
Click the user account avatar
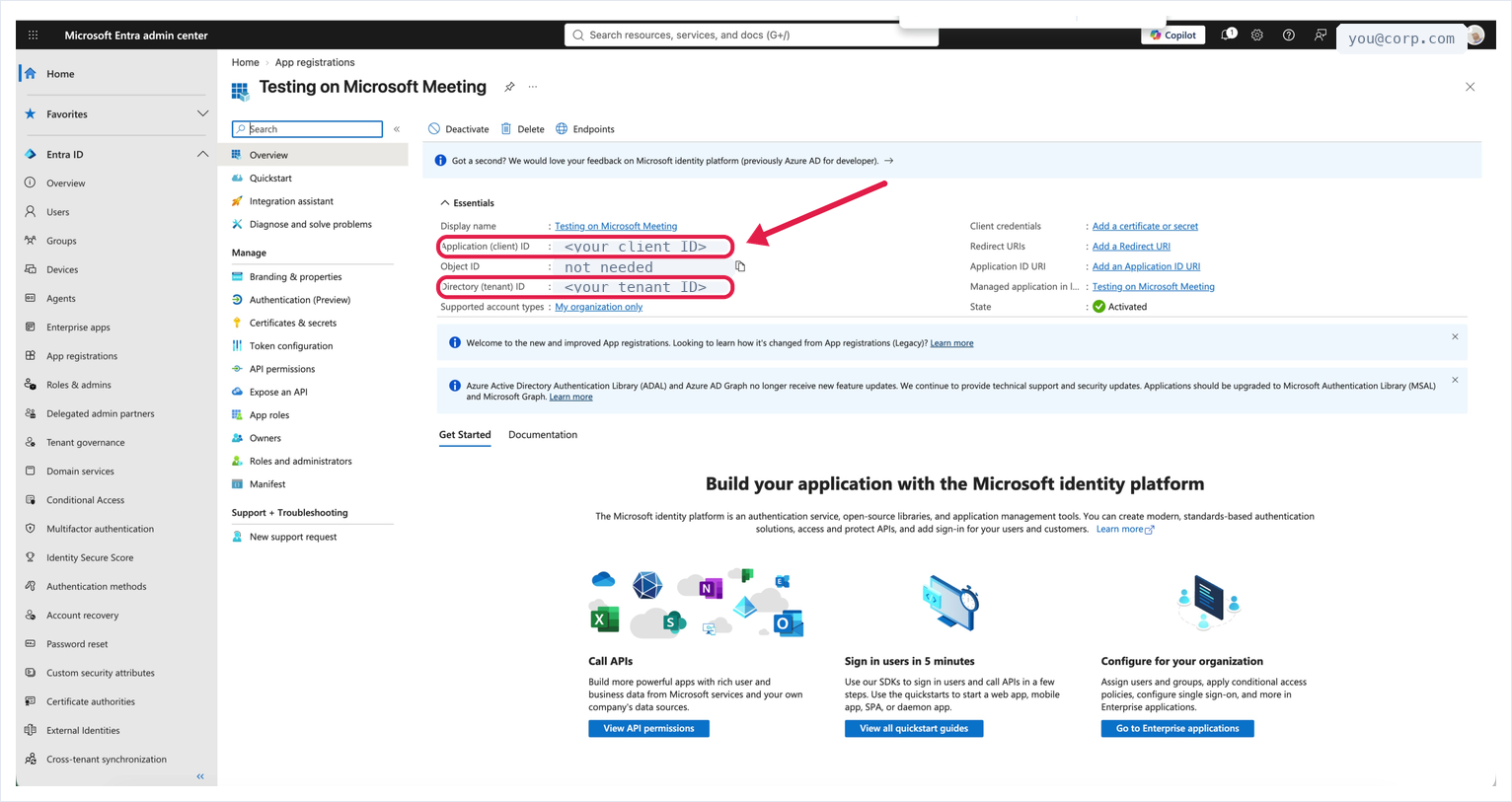click(1475, 36)
